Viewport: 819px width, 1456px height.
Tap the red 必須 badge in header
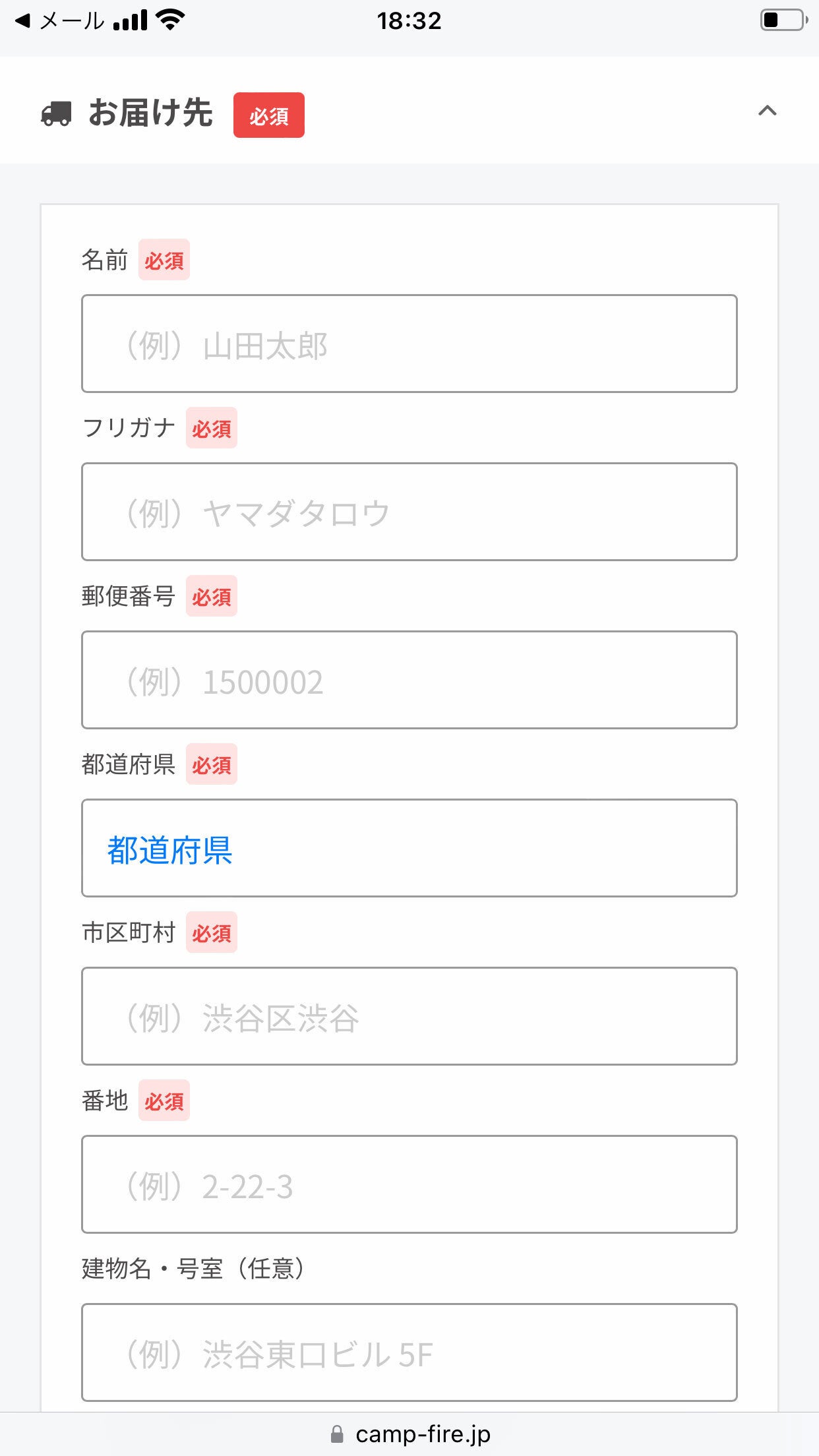point(268,115)
